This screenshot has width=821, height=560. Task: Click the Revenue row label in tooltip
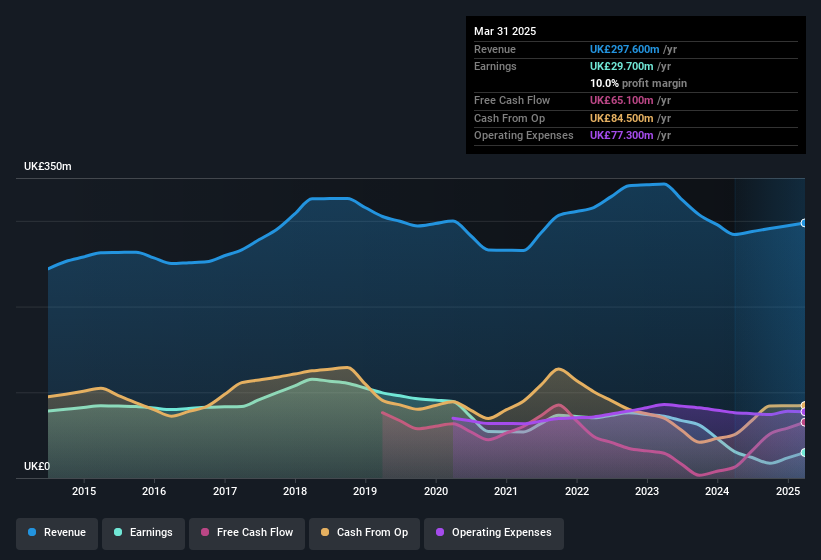coord(495,49)
